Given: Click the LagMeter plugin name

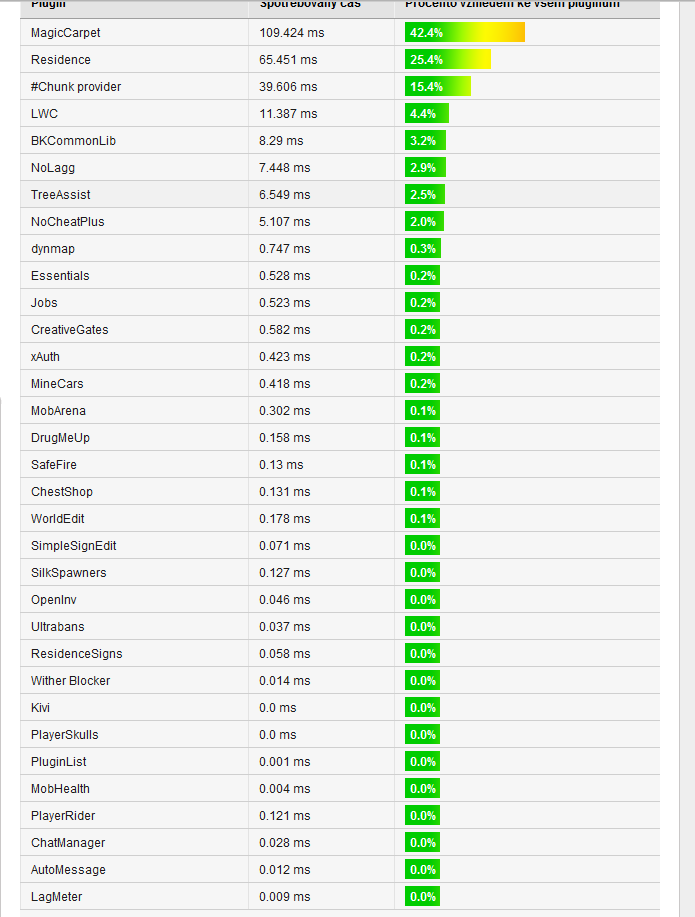Looking at the screenshot, I should pyautogui.click(x=57, y=897).
